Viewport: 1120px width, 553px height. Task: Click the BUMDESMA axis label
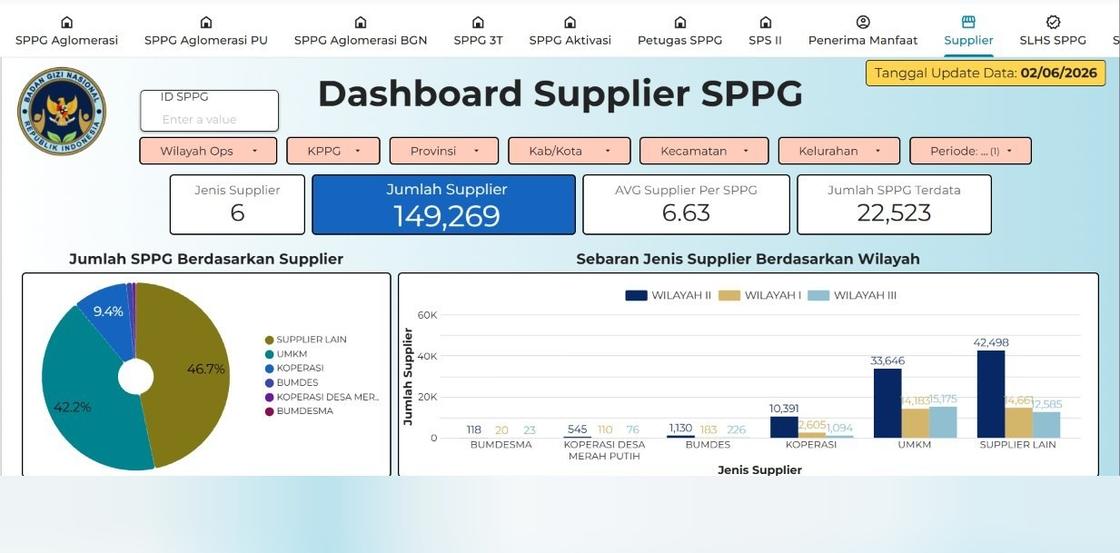[501, 444]
